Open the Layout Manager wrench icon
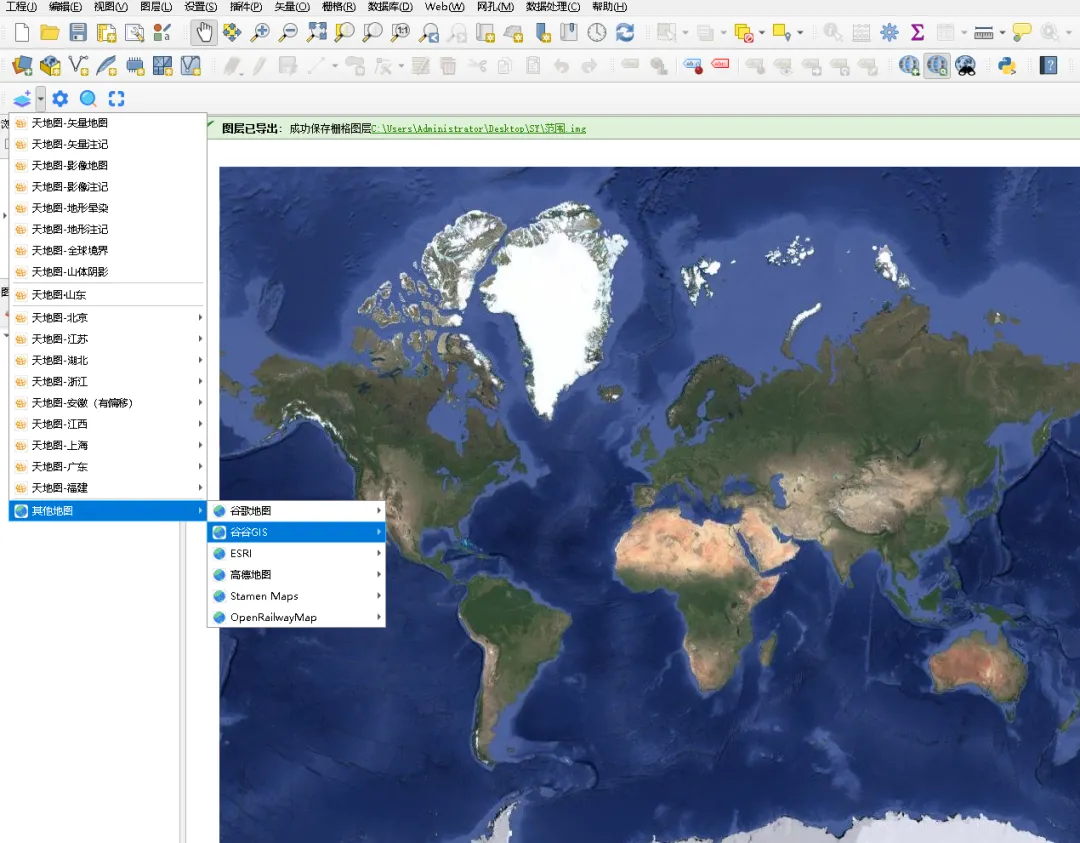Screen dimensions: 1080x843 point(134,32)
